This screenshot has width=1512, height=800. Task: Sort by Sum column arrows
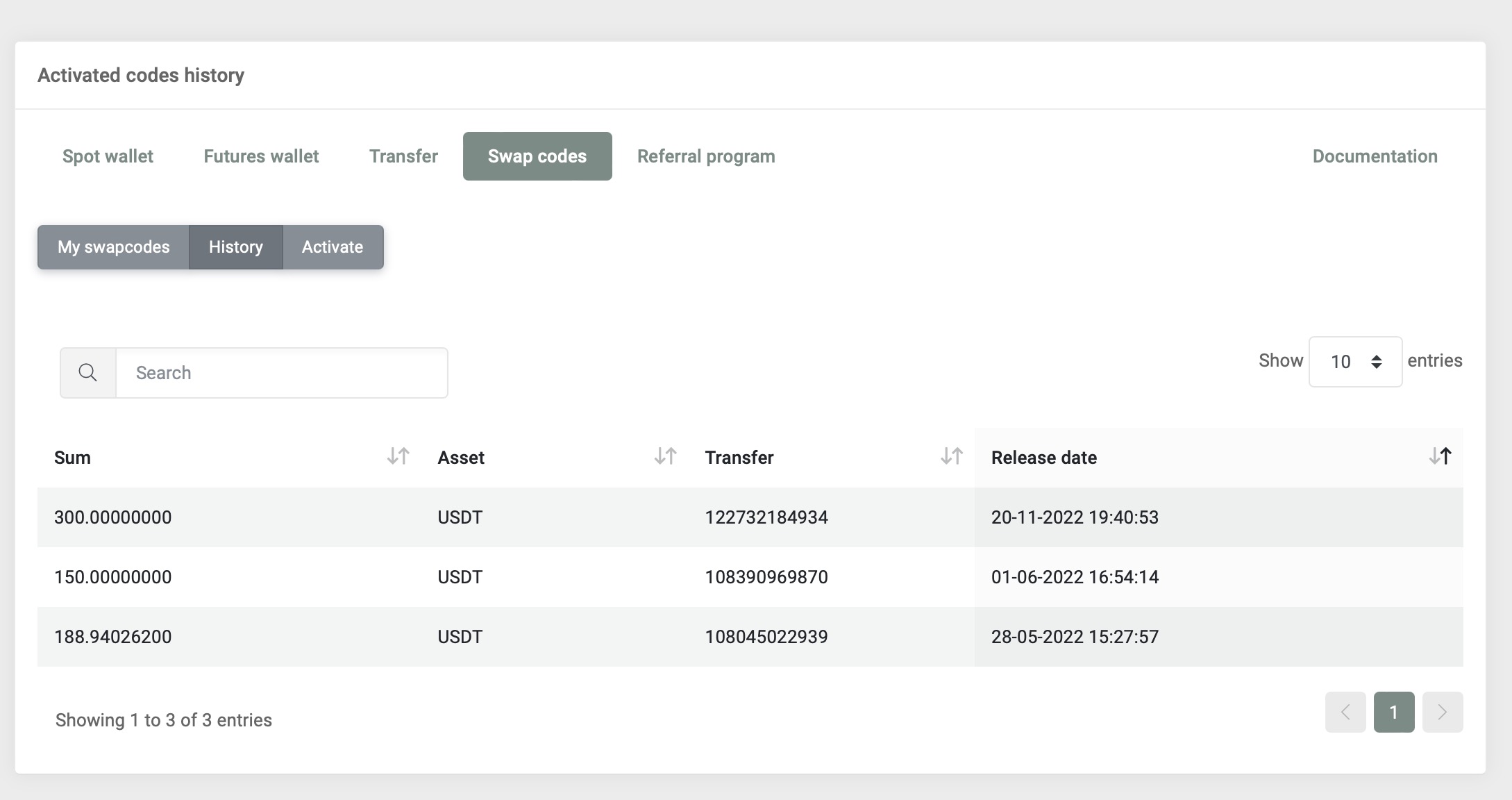(x=398, y=456)
